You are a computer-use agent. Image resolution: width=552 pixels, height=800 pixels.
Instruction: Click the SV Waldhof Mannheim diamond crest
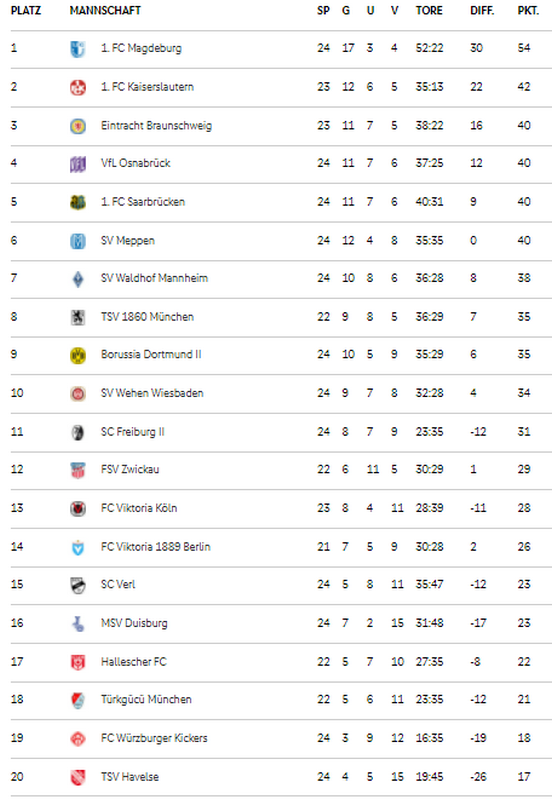tap(78, 279)
